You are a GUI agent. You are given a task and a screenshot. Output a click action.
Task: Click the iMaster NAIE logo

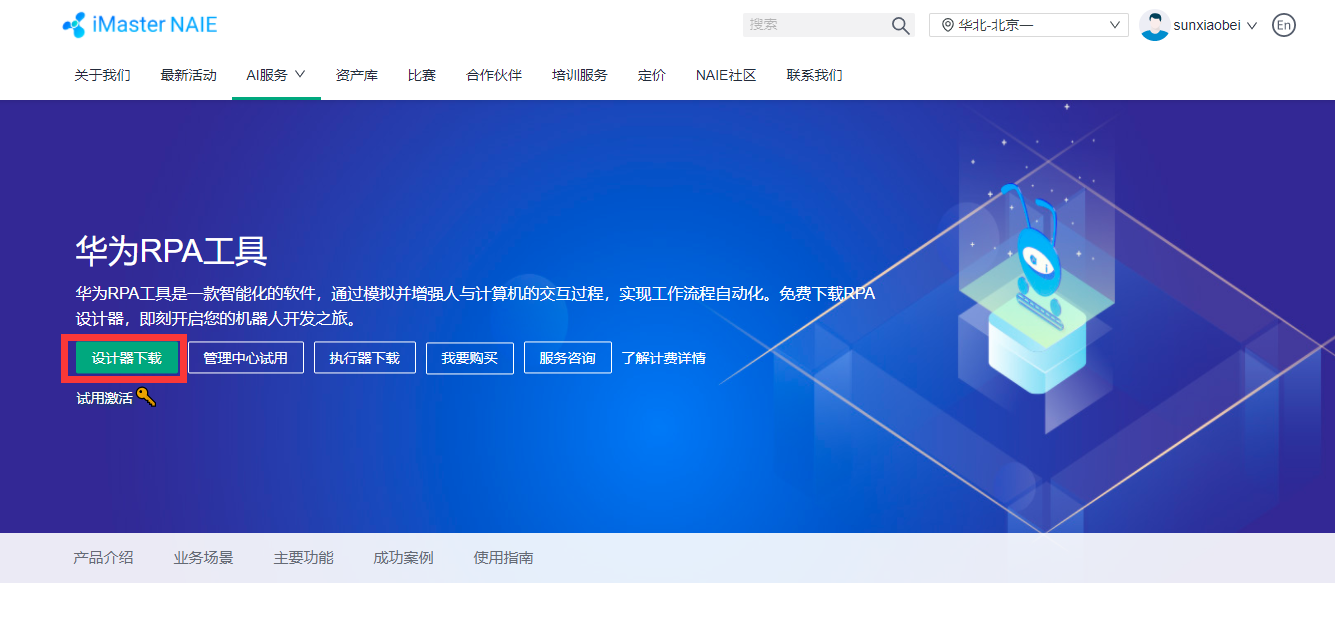[x=139, y=25]
